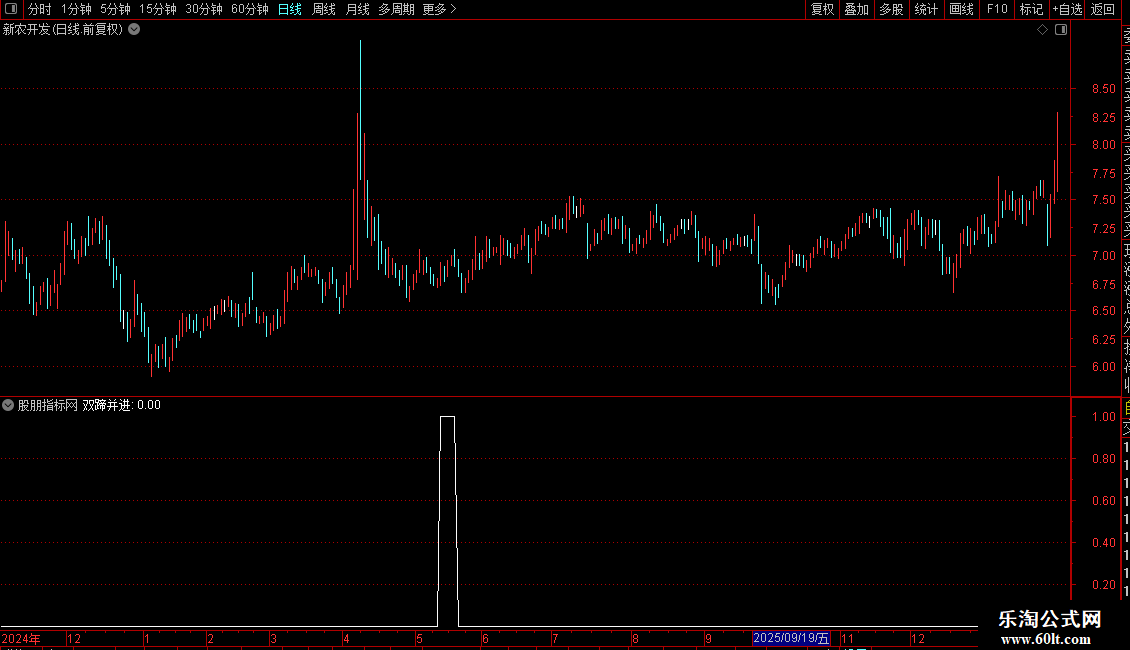
Task: Select the 1分钟 period
Action: (x=76, y=9)
